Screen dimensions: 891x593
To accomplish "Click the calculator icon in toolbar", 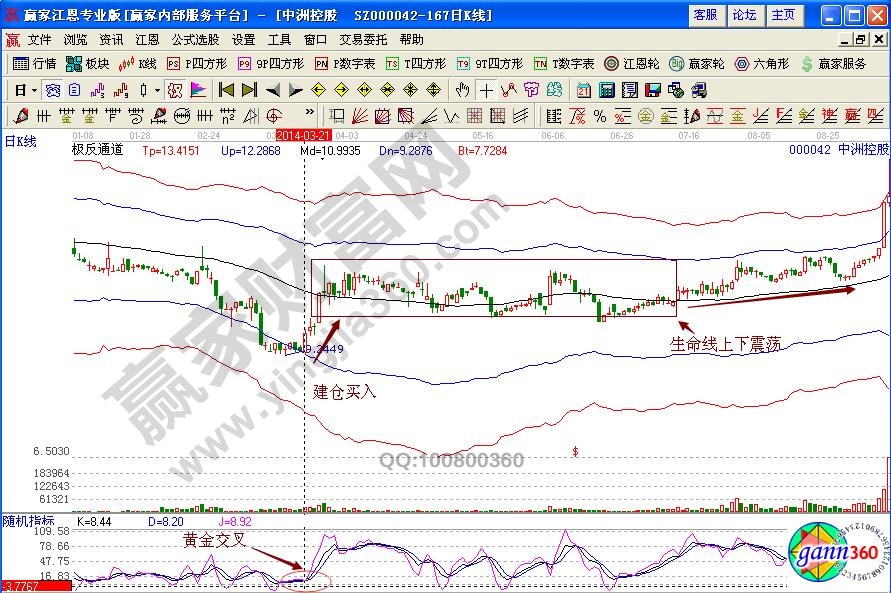I will 605,90.
